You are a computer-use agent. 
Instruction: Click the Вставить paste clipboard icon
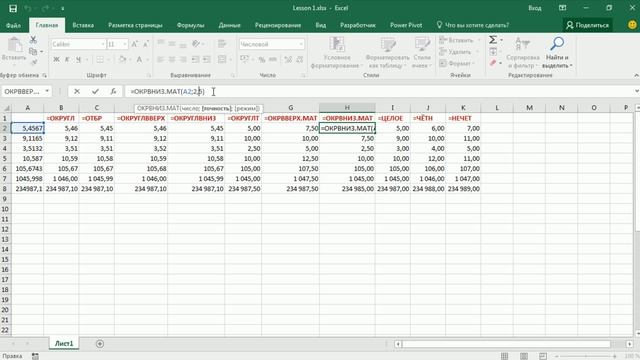coord(15,45)
